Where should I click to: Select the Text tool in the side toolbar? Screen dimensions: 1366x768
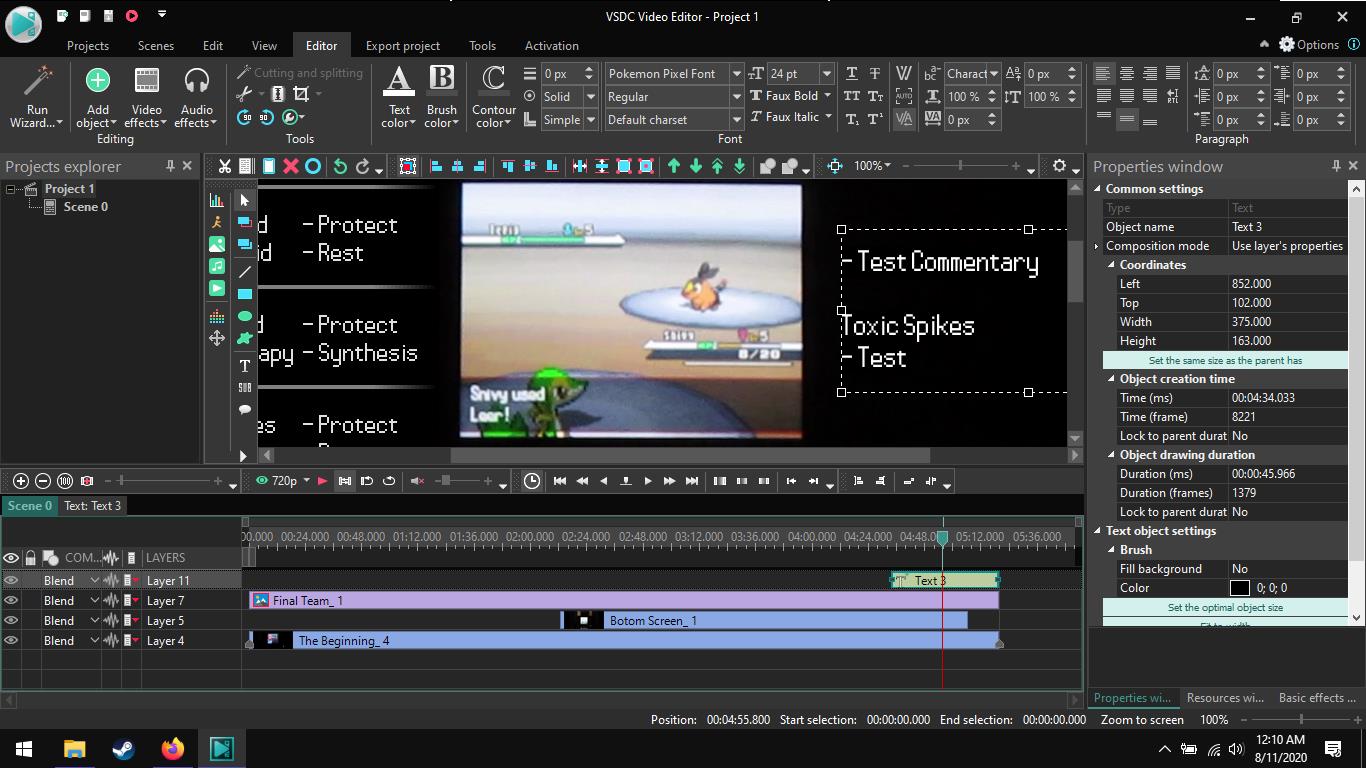pos(245,366)
